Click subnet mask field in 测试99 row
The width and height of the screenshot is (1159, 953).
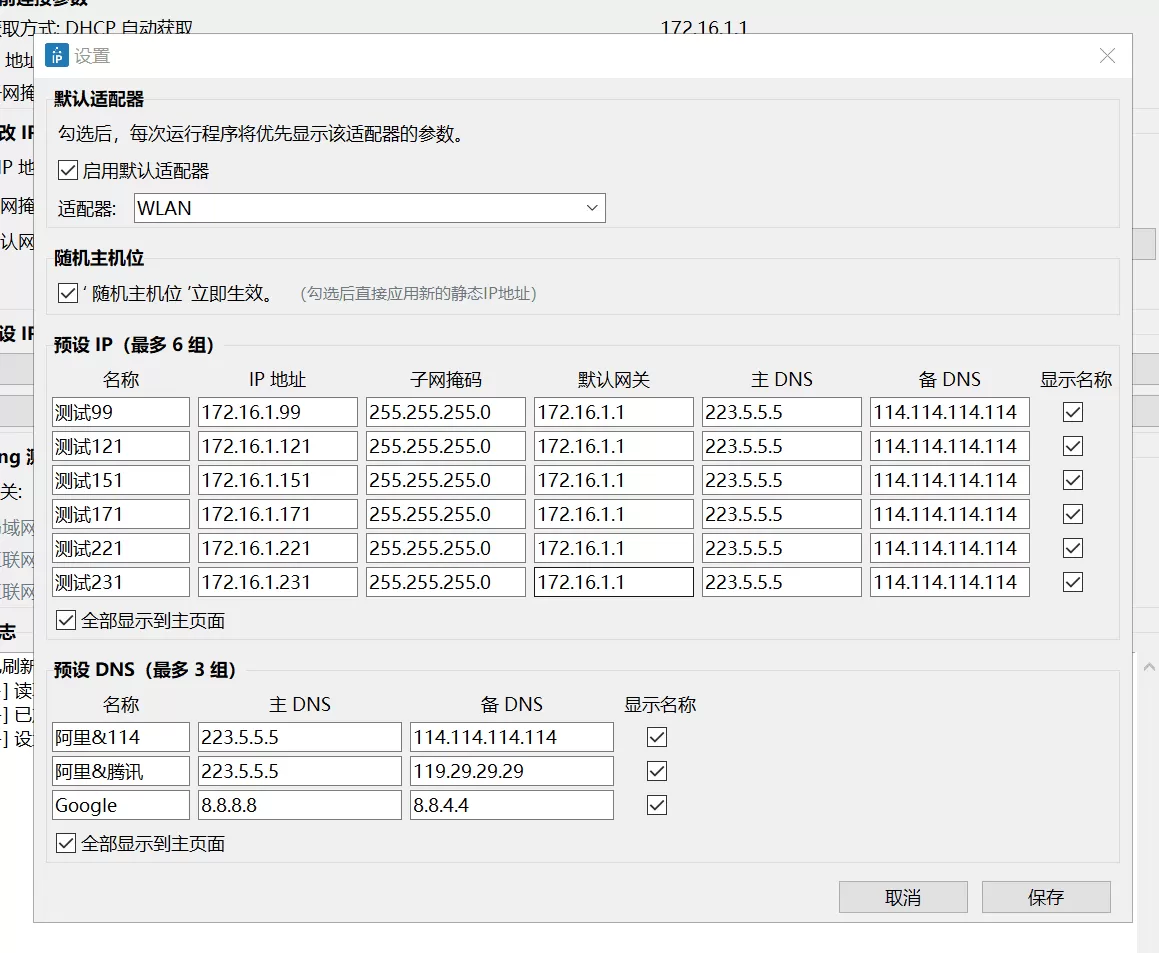point(446,412)
